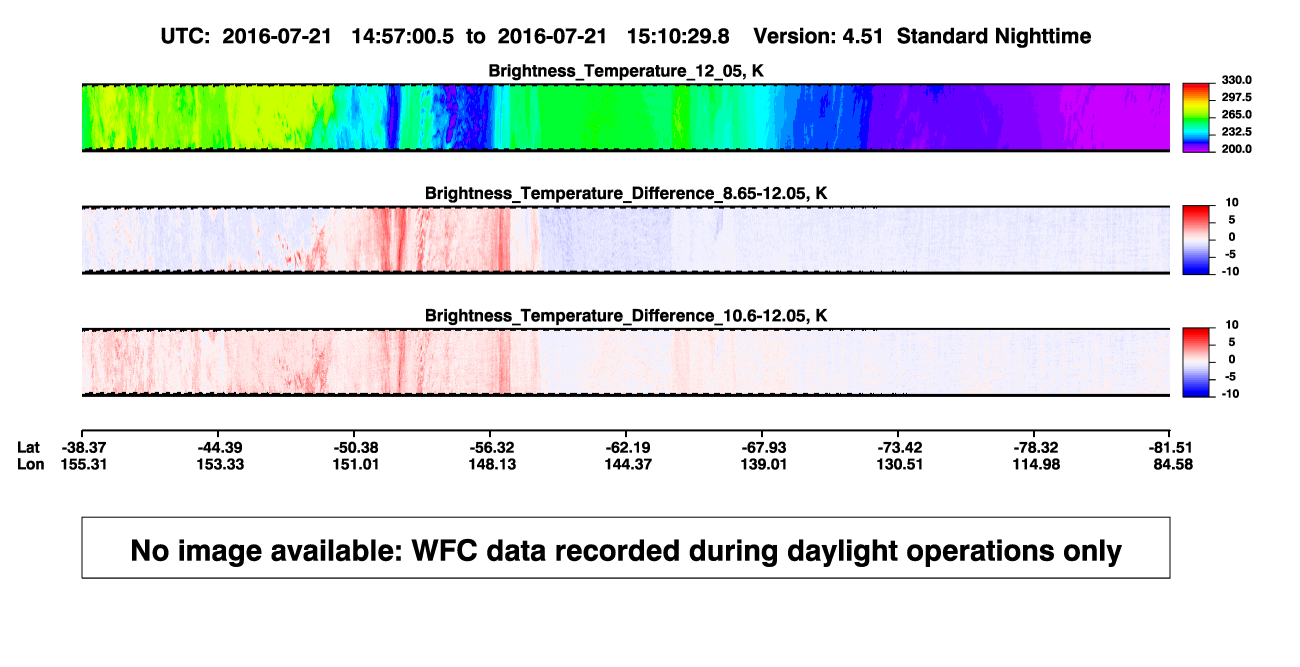Click the Lat axis label
The width and height of the screenshot is (1300, 667).
click(x=29, y=447)
